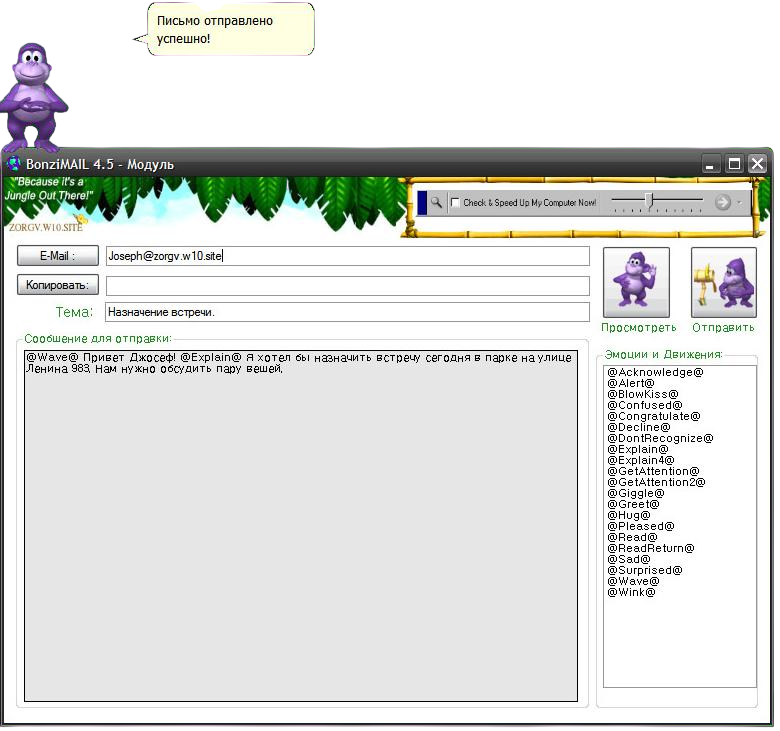Click the Тема subject input field
The height and width of the screenshot is (731, 780).
pos(347,312)
